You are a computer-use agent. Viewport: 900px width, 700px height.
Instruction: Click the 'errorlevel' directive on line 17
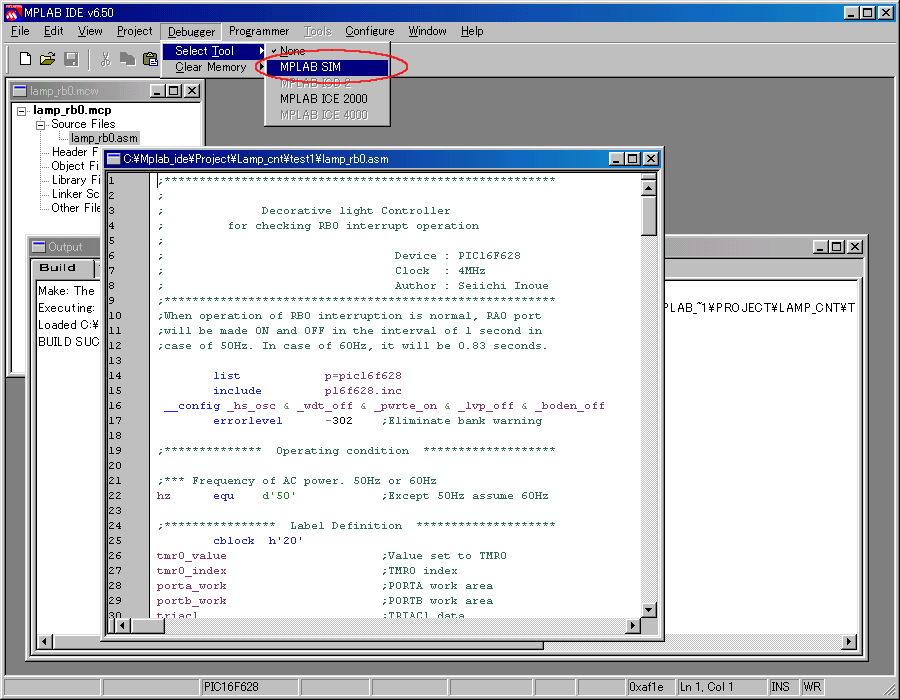pyautogui.click(x=247, y=421)
